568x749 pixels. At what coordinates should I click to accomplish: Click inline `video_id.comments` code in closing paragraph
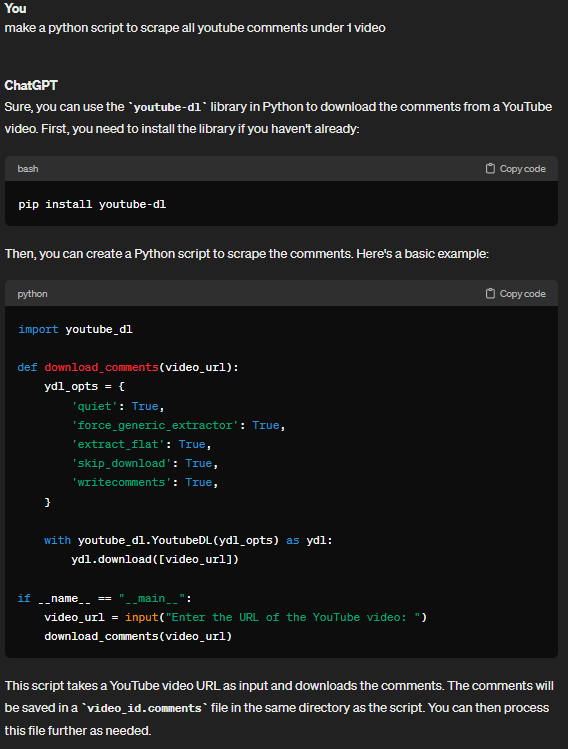coord(145,708)
